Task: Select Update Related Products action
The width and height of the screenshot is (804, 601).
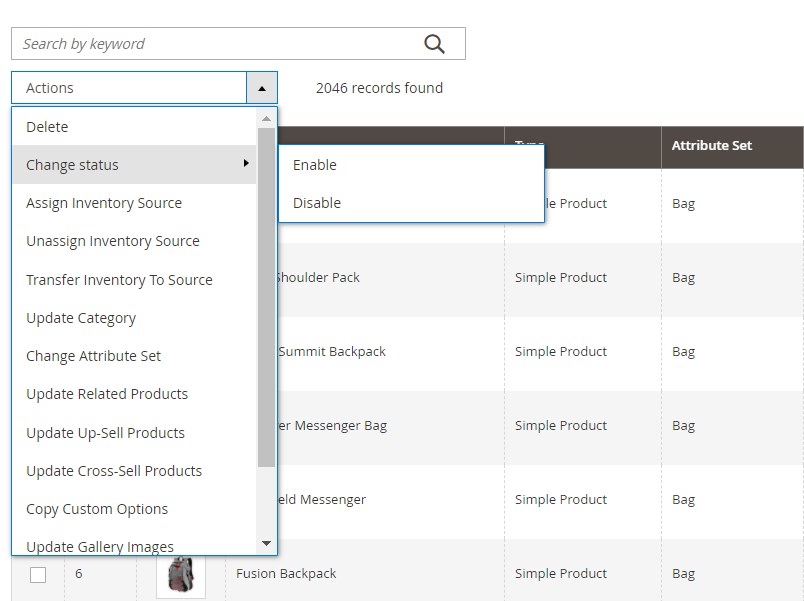Action: tap(107, 394)
